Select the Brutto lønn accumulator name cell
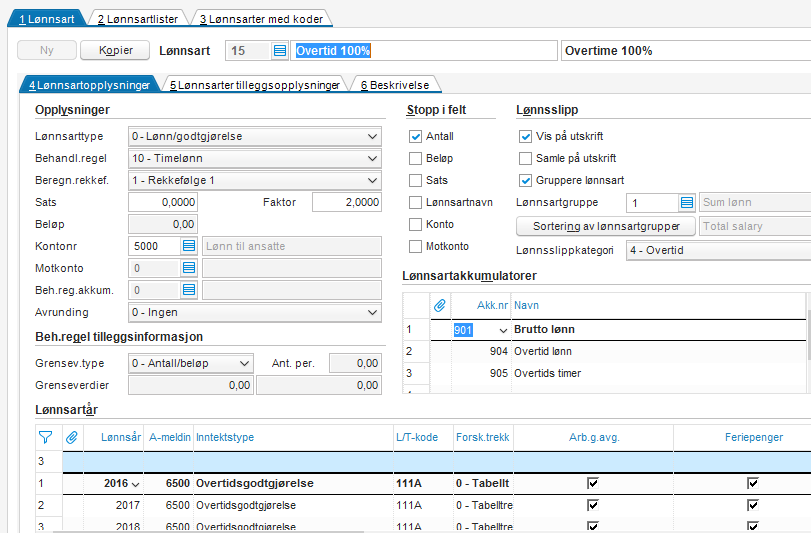The image size is (811, 533). click(658, 330)
